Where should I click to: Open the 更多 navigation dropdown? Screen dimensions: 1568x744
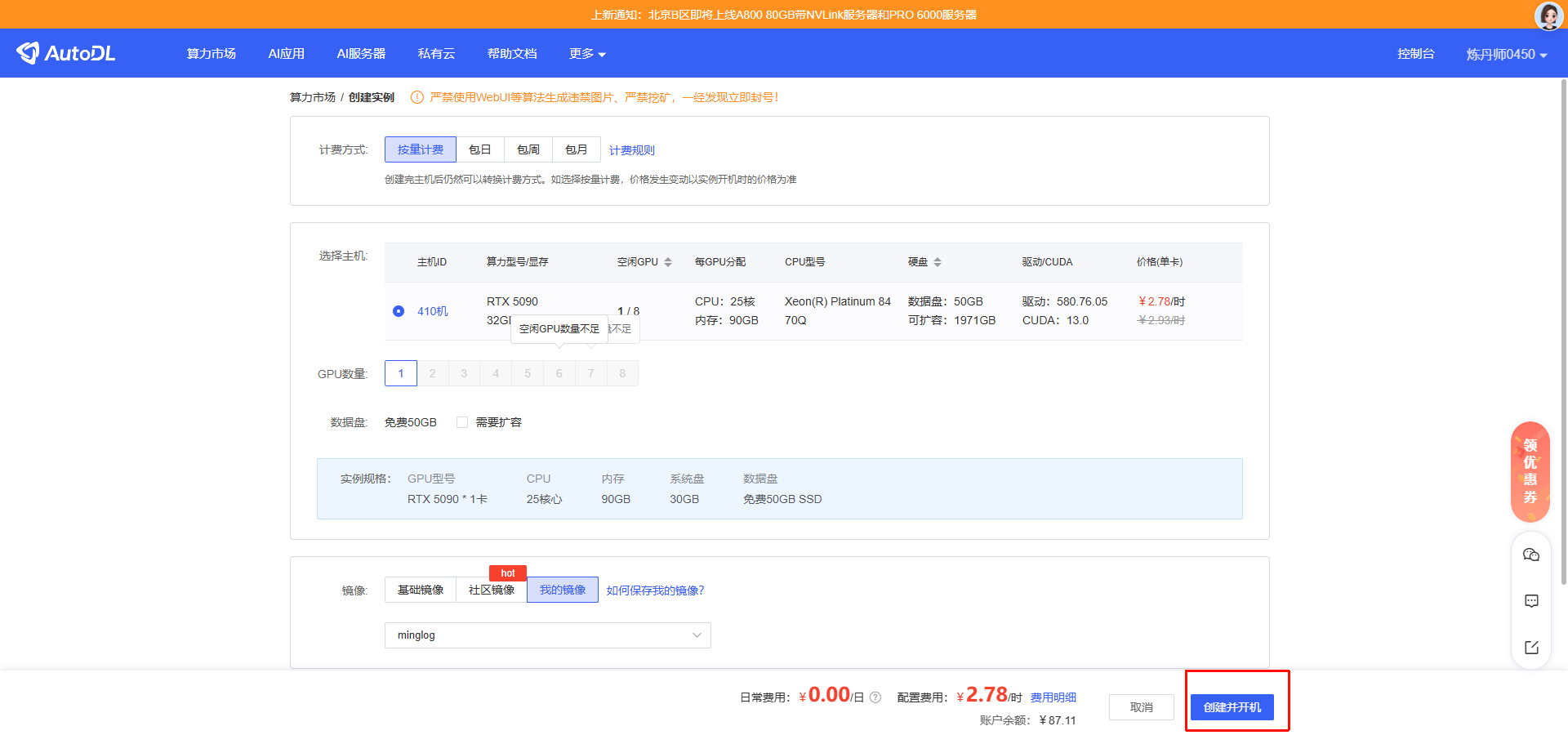587,54
